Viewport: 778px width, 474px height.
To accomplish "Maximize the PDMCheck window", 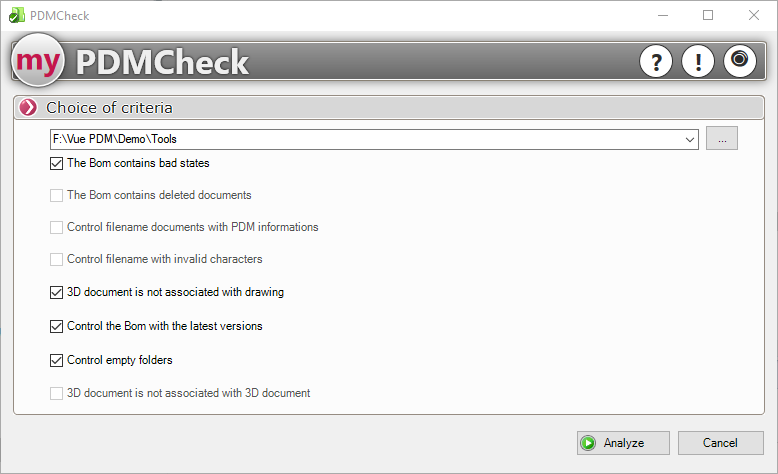I will [708, 15].
